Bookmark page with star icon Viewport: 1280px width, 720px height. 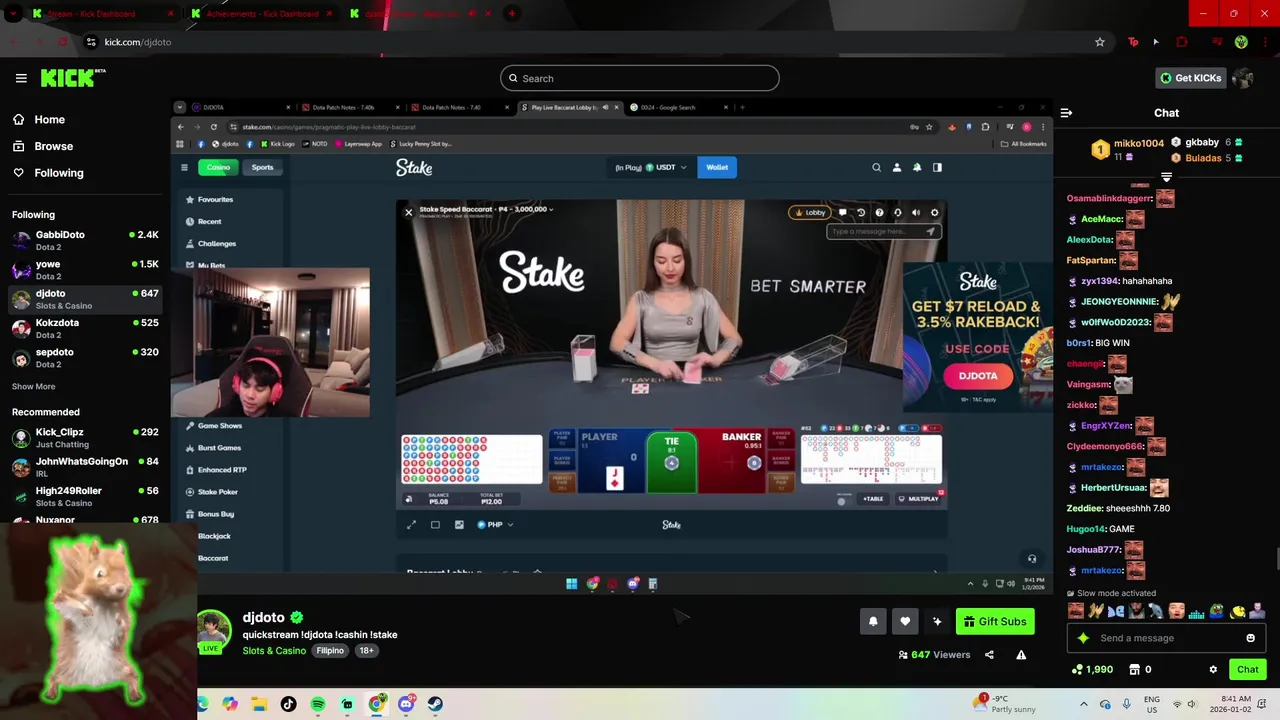pyautogui.click(x=1100, y=42)
